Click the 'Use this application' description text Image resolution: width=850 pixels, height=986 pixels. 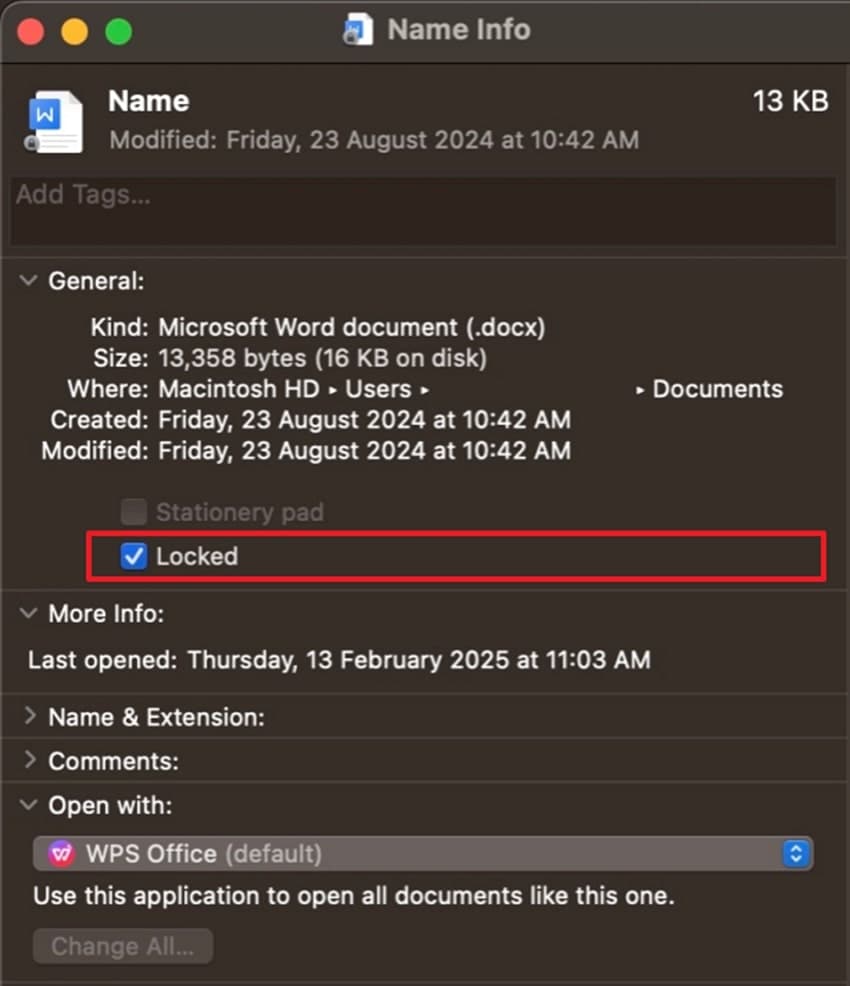click(354, 895)
